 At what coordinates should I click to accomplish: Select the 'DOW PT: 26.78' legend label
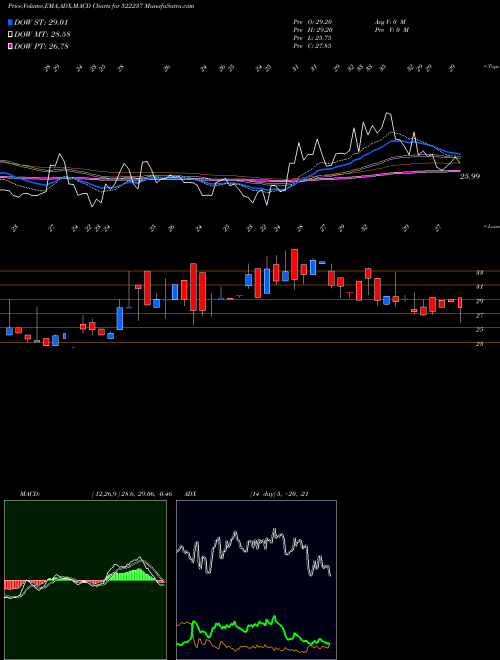click(x=41, y=47)
